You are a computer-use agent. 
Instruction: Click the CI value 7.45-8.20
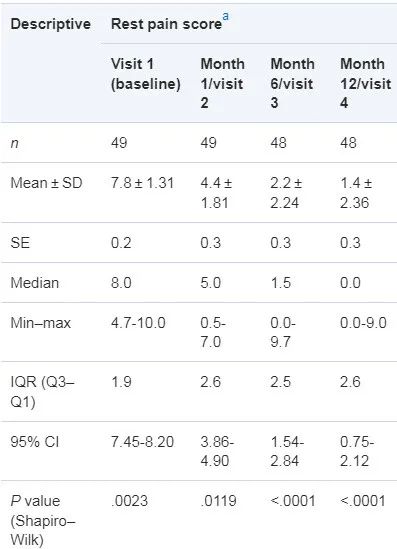[142, 442]
